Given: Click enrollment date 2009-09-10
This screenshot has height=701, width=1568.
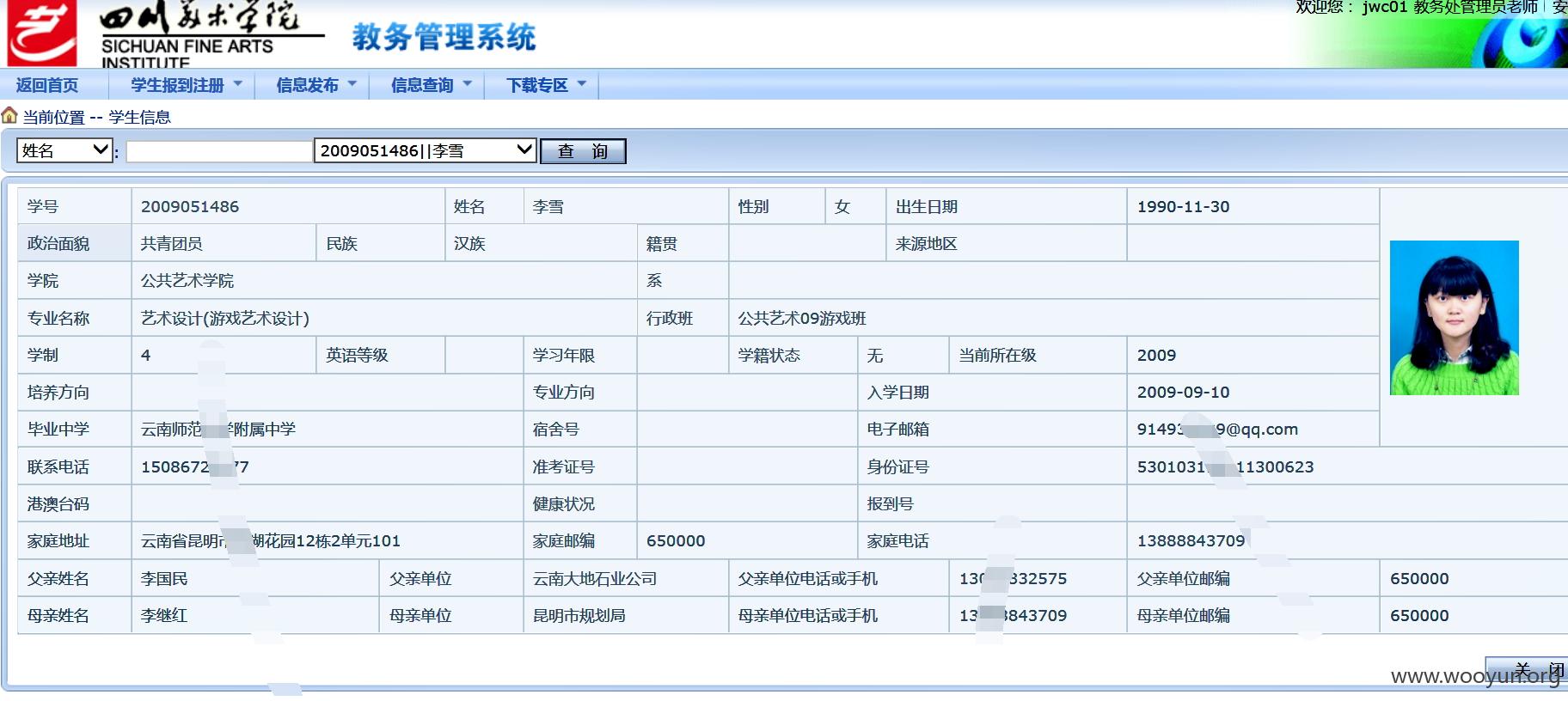Looking at the screenshot, I should coord(1183,393).
